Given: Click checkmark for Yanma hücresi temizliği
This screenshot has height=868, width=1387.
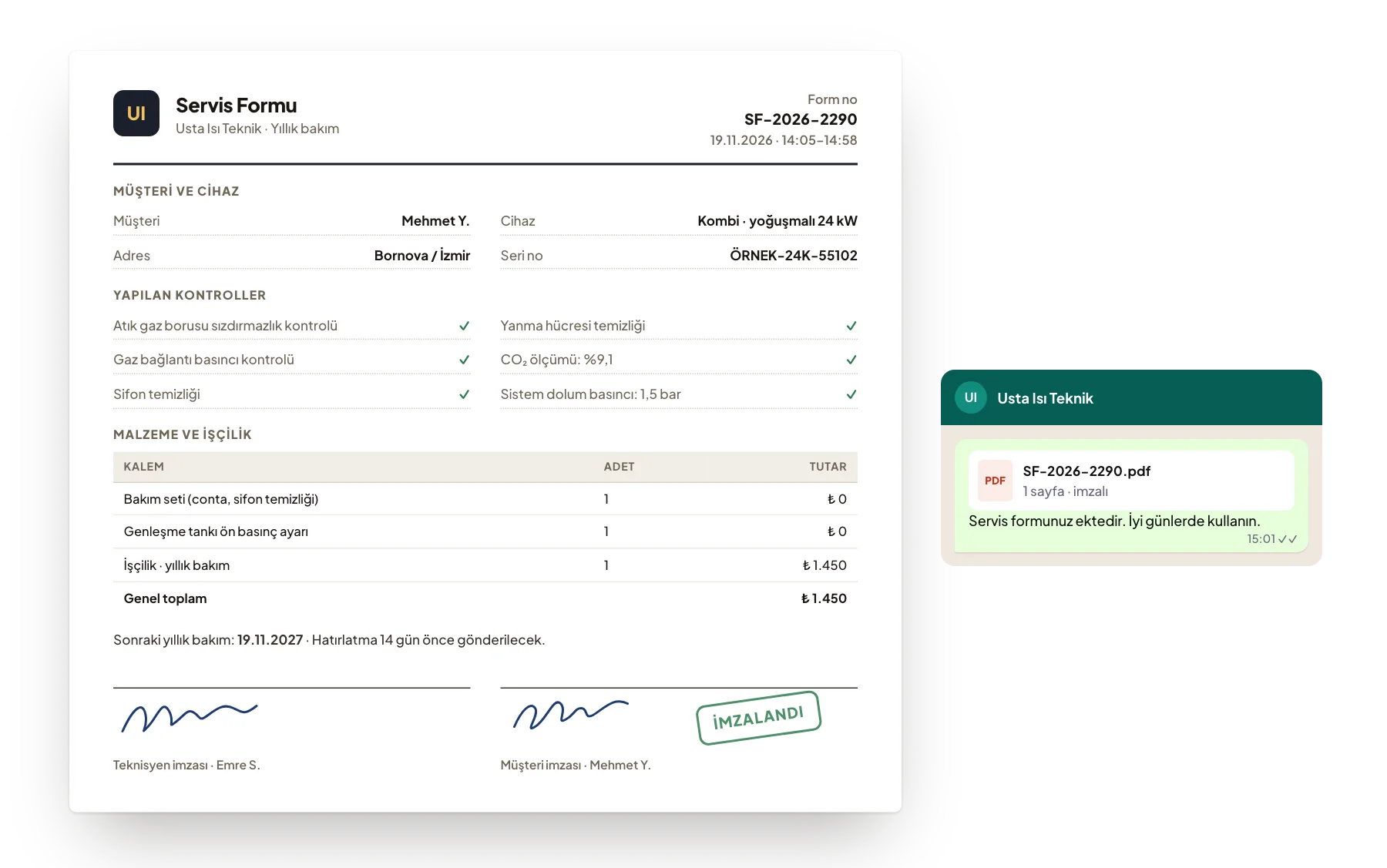Looking at the screenshot, I should tap(851, 326).
